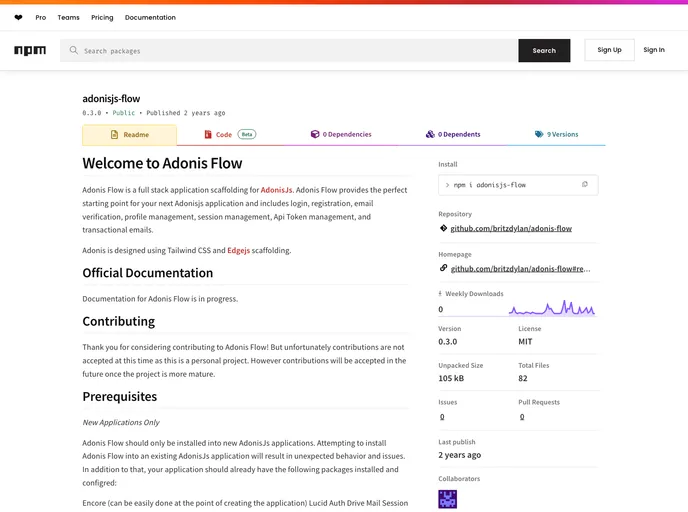This screenshot has width=688, height=512.
Task: Switch to the Readme tab
Action: tap(129, 135)
